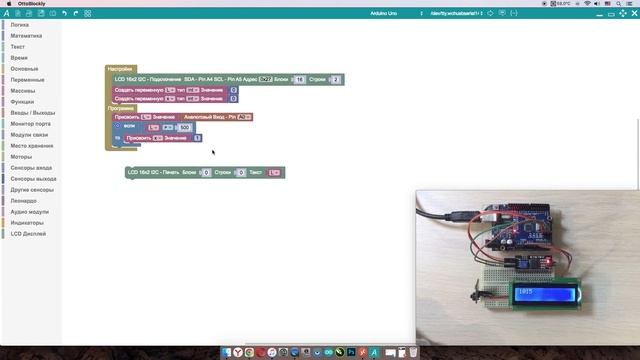Open type dropdown in second Создать переменную block

click(193, 99)
